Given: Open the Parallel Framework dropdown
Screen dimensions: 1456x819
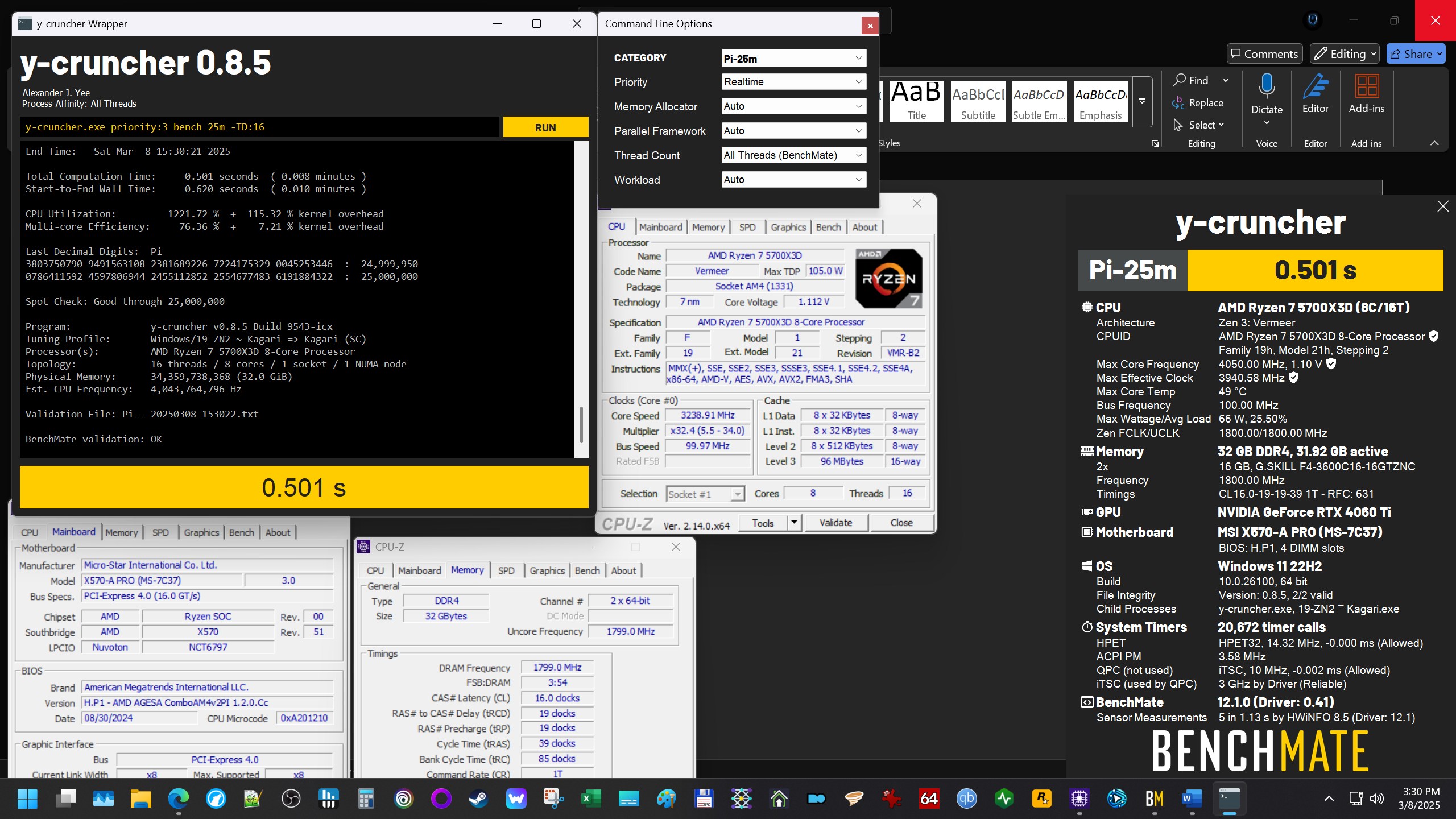Looking at the screenshot, I should click(793, 131).
